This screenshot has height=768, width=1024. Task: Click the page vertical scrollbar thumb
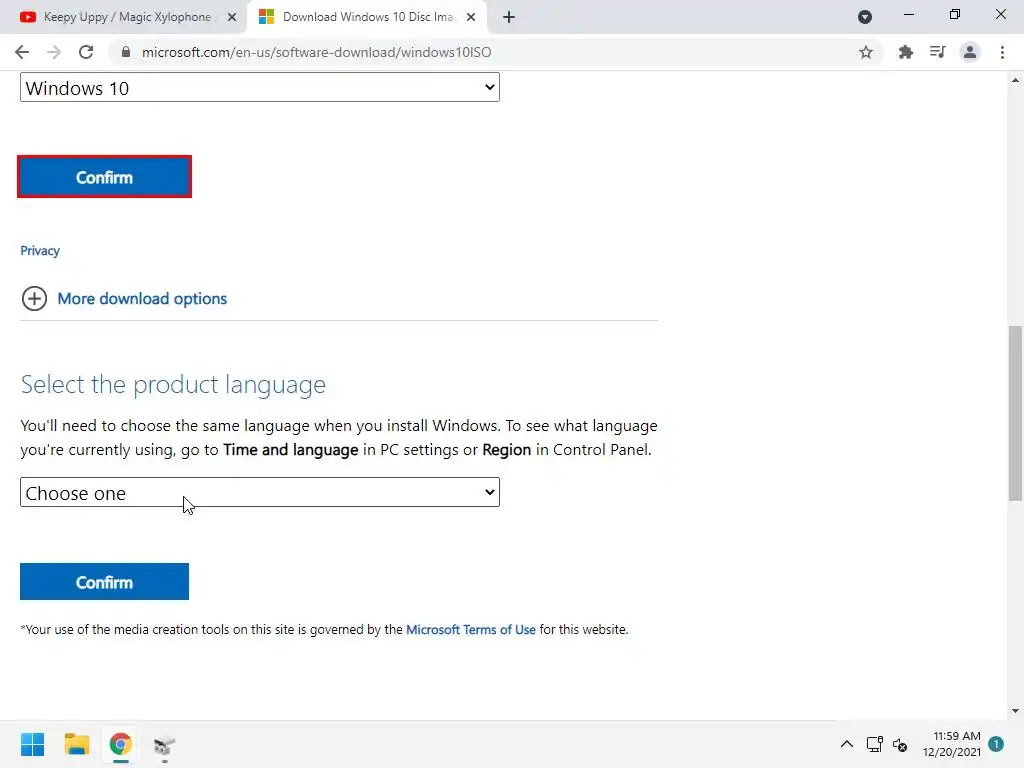click(1015, 413)
